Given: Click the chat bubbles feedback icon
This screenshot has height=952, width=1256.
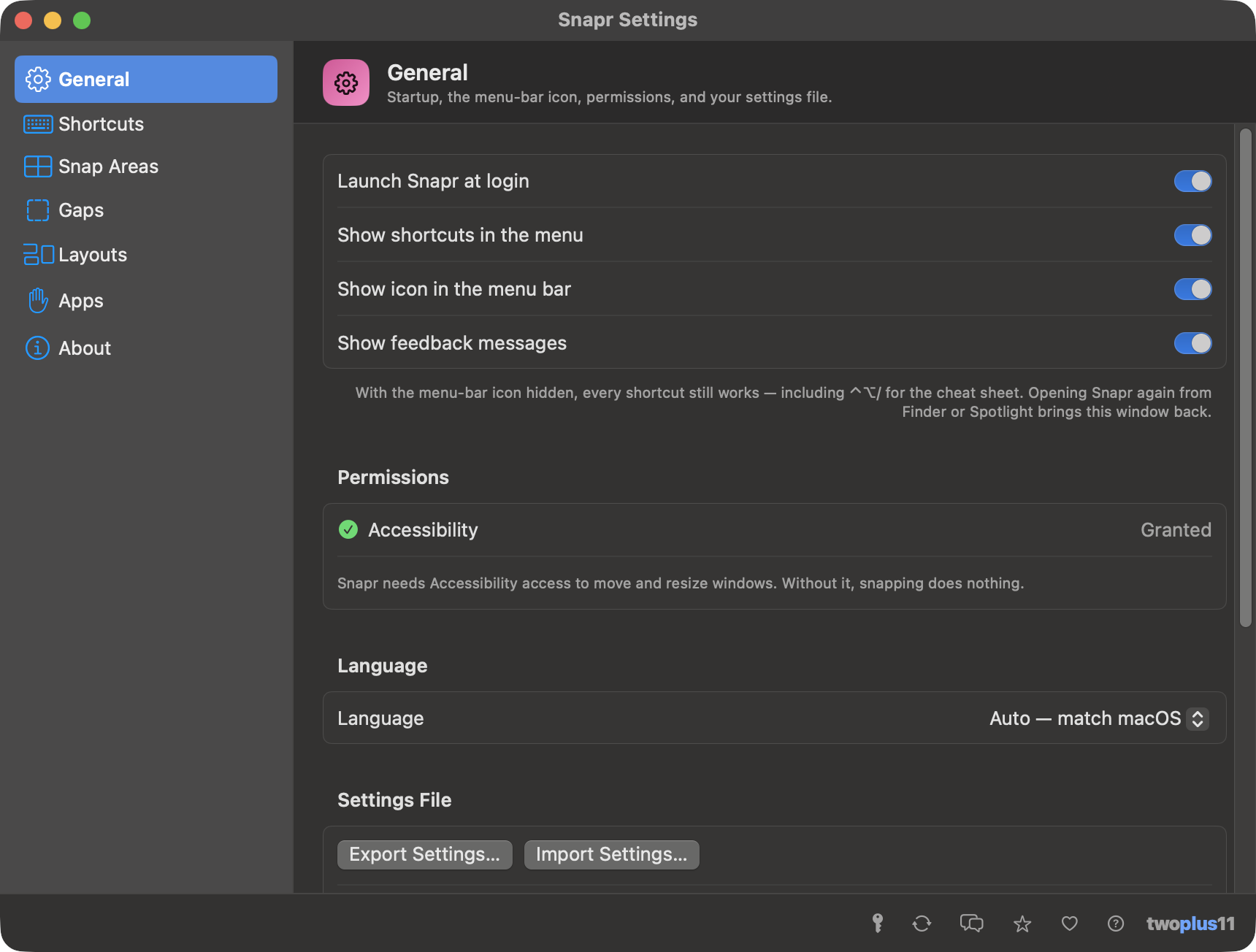Looking at the screenshot, I should (x=972, y=924).
